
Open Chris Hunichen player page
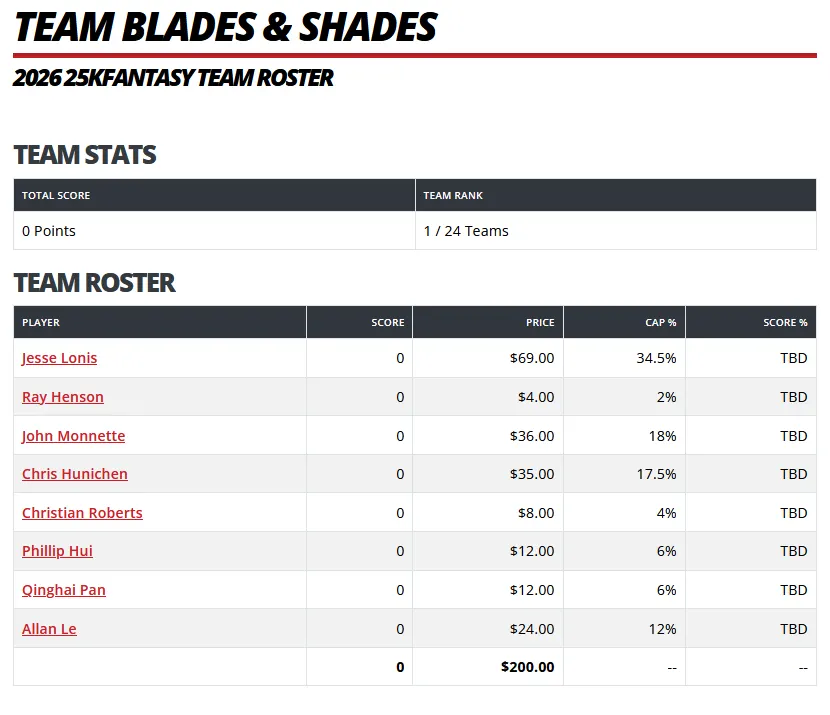[75, 474]
